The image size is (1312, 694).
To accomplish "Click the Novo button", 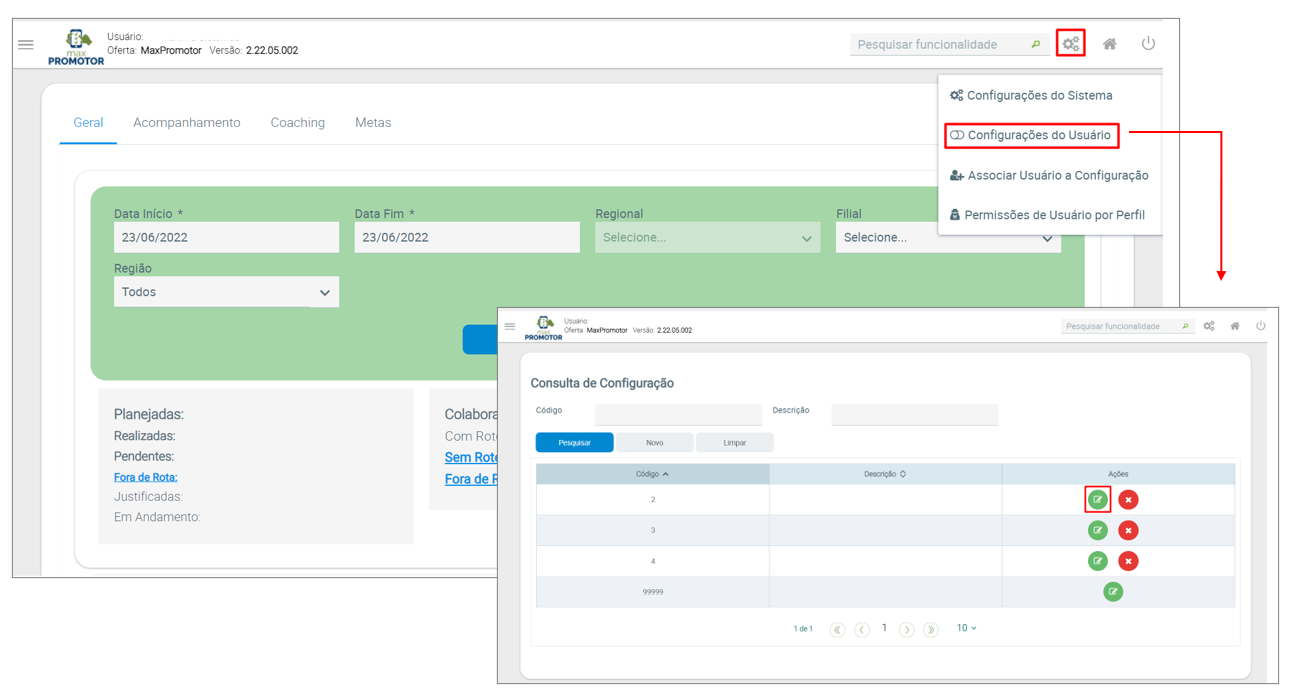I will pos(654,442).
